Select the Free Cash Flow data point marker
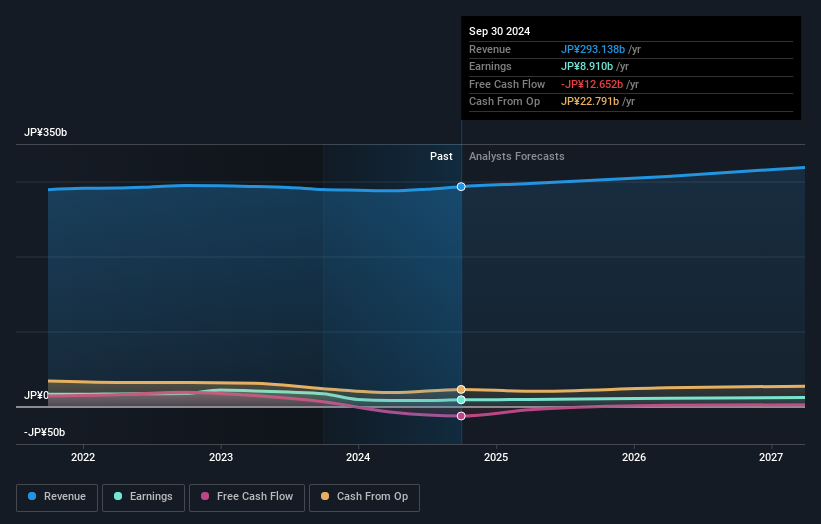Screen dimensions: 821x524 [x=461, y=416]
